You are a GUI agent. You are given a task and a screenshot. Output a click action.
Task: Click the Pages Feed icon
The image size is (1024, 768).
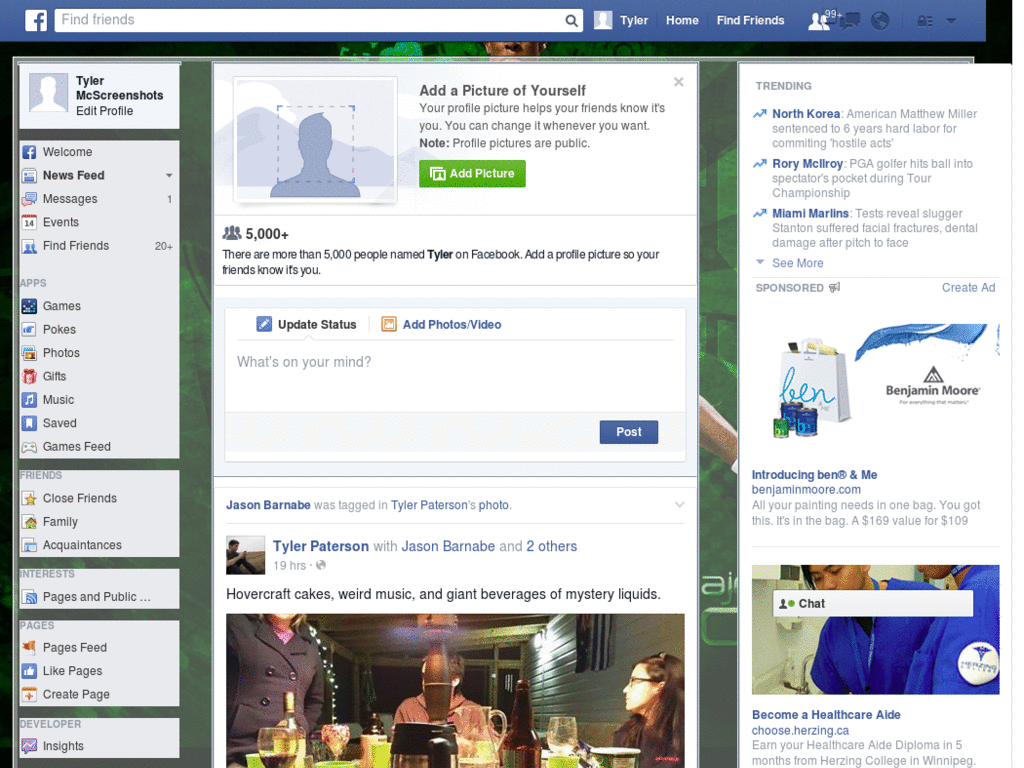[x=29, y=648]
